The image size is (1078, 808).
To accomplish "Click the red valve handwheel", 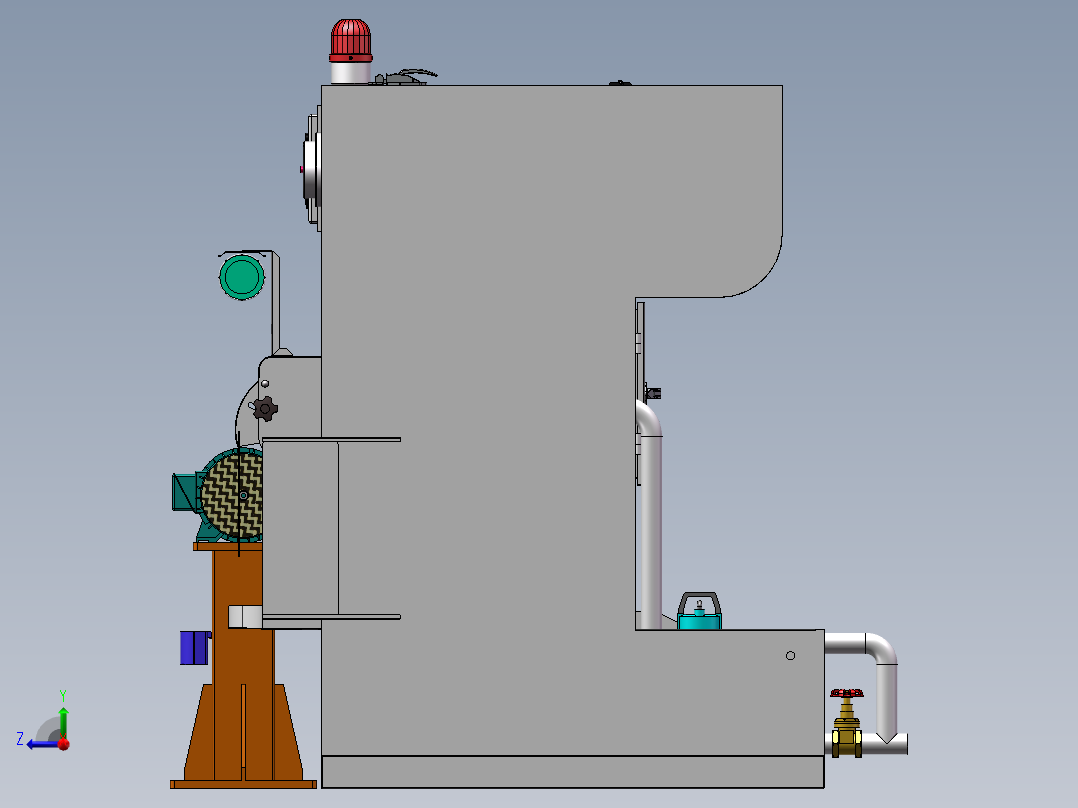I will (847, 692).
